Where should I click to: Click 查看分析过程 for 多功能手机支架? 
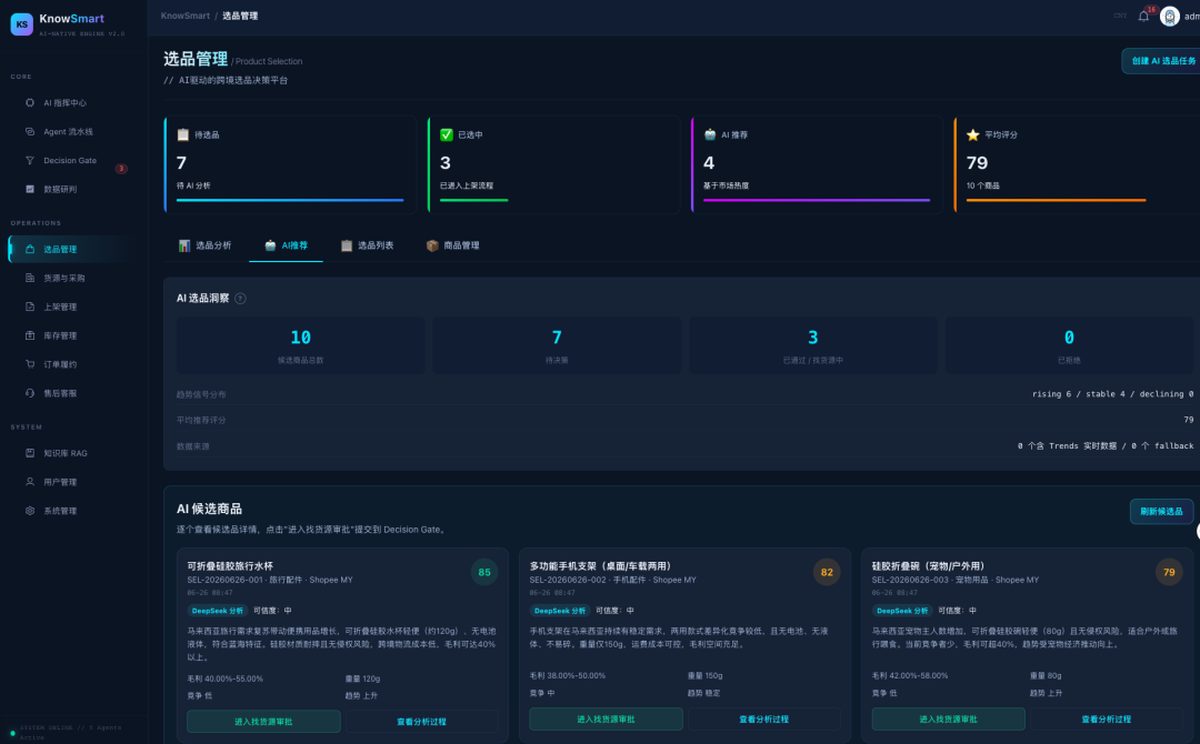[764, 719]
